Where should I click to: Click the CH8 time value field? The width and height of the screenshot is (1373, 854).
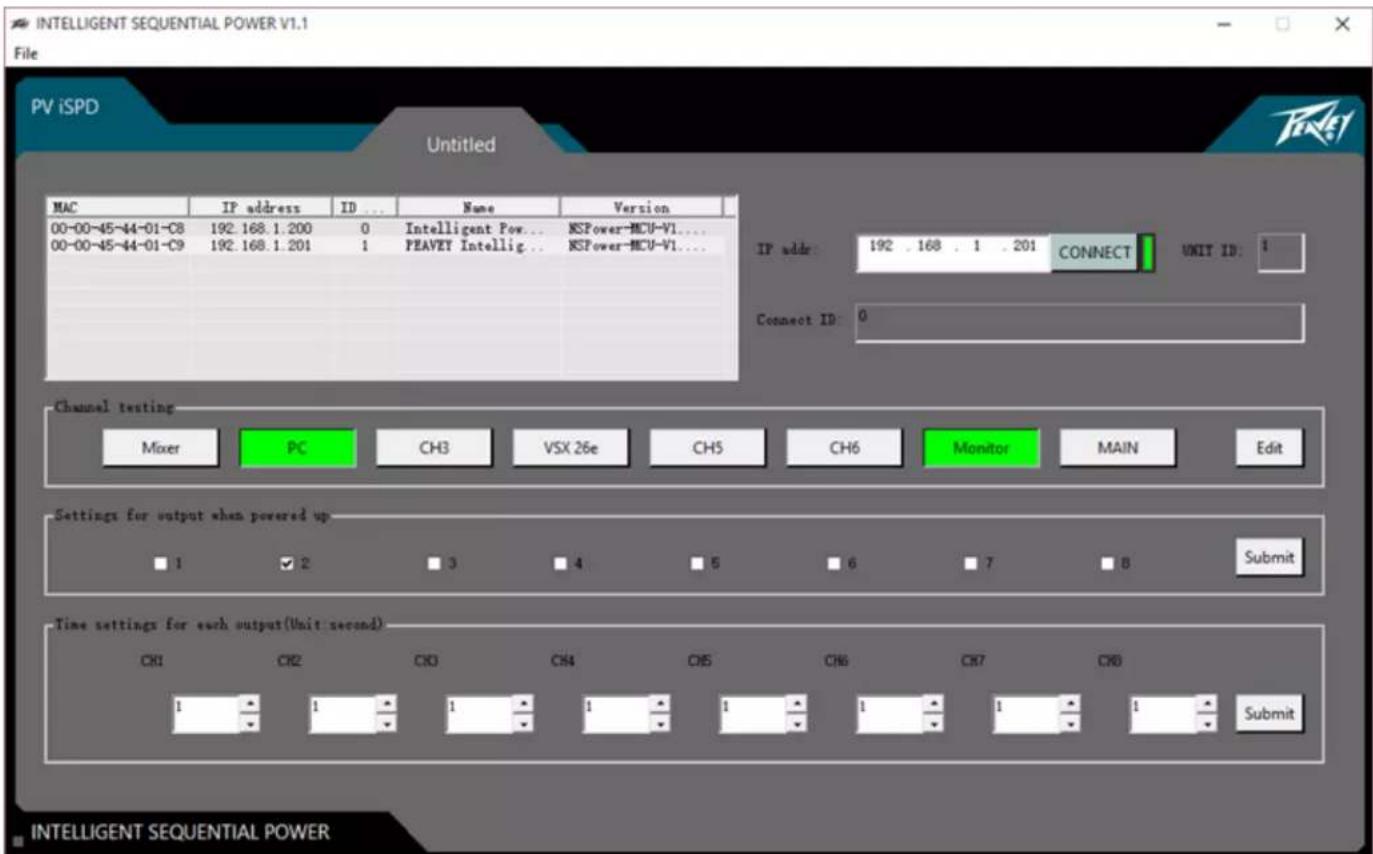click(x=1164, y=714)
